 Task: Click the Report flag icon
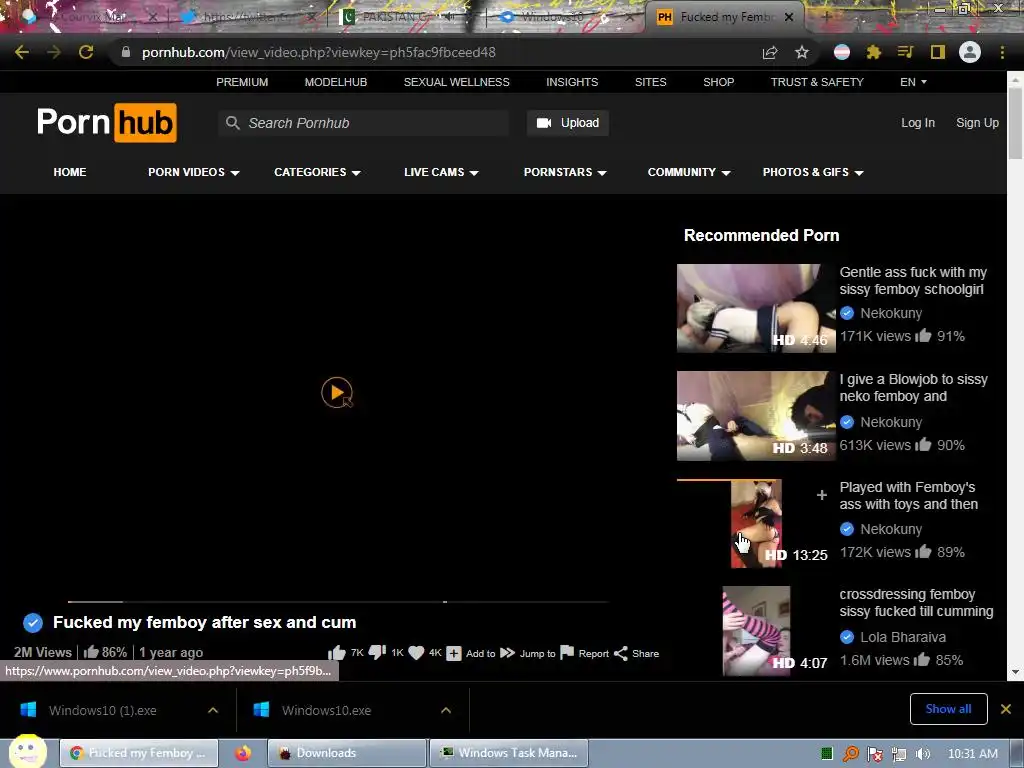click(x=568, y=652)
